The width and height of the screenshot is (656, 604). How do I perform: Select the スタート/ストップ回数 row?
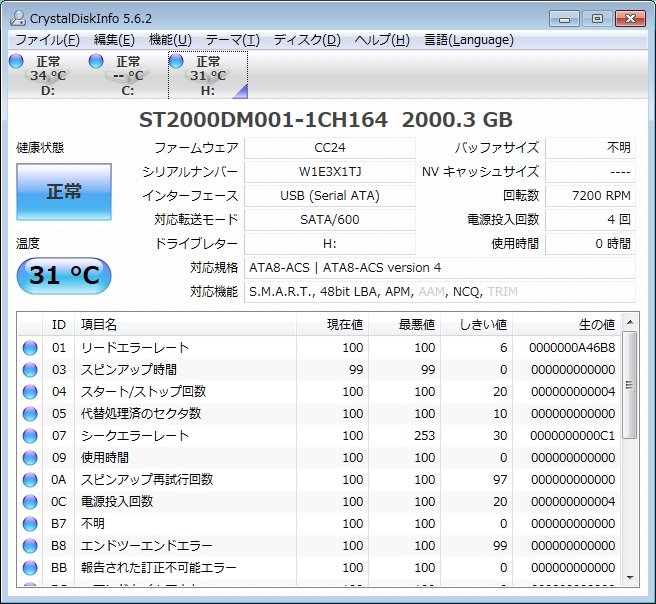319,392
